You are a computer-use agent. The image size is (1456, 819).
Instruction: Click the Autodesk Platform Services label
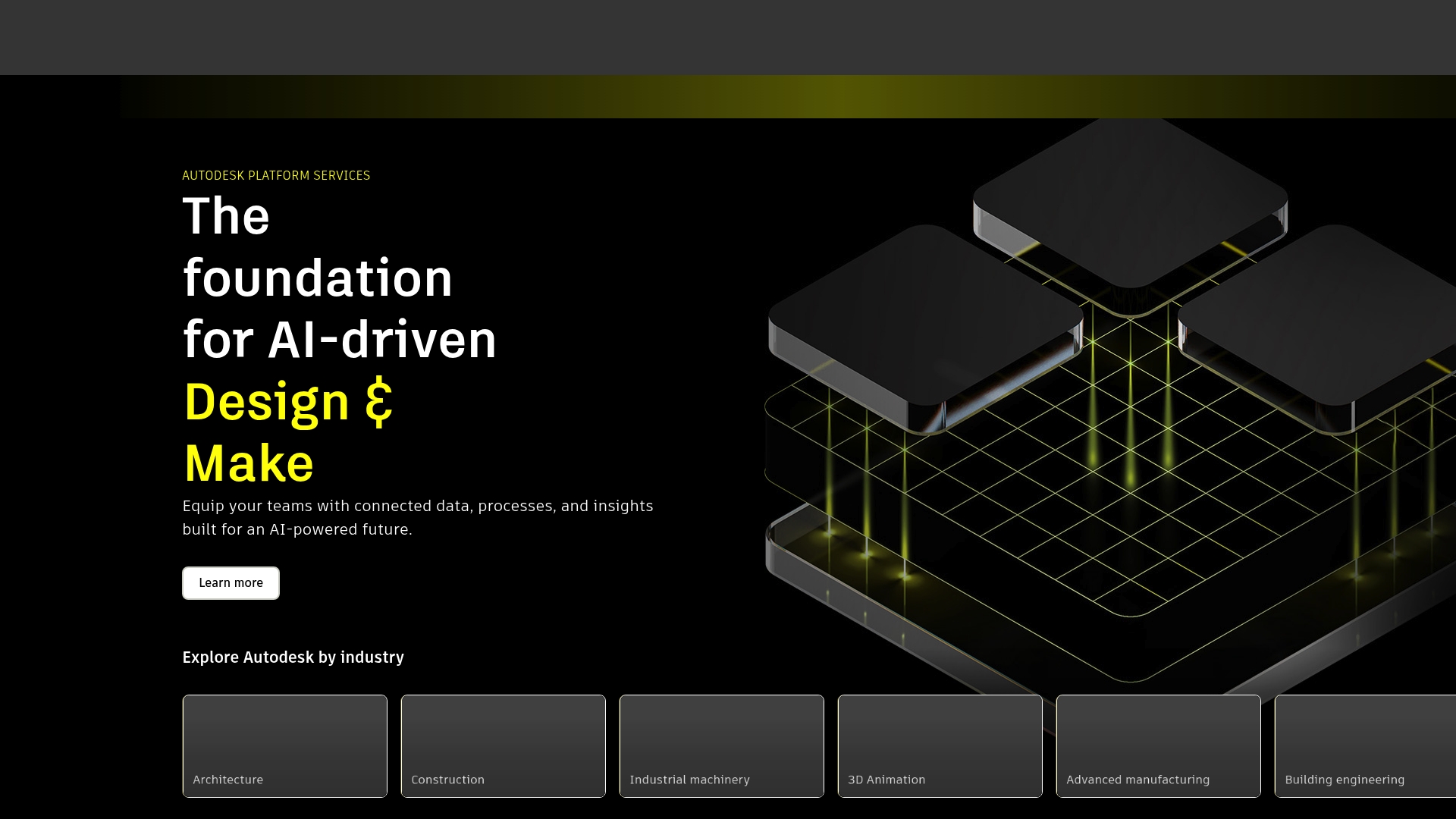(x=276, y=175)
